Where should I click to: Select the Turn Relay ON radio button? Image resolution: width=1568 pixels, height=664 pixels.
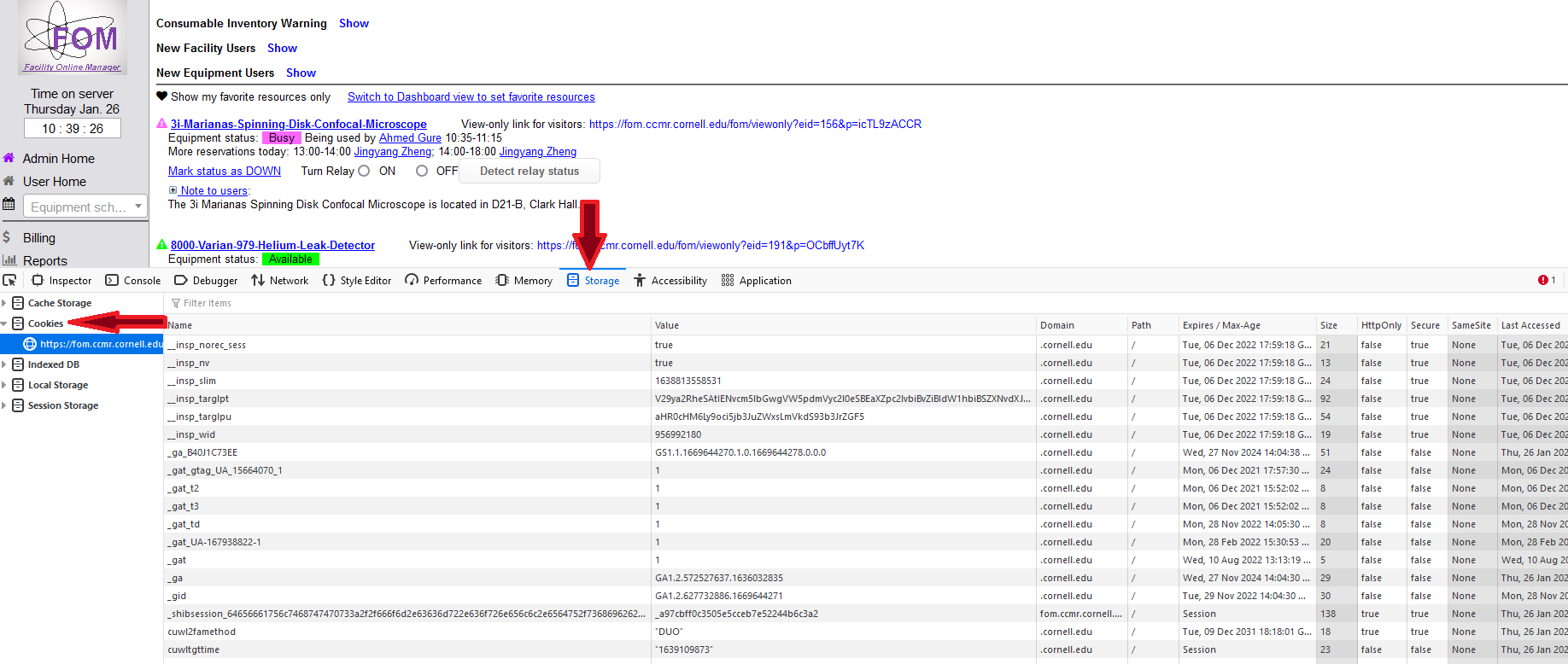coord(364,171)
